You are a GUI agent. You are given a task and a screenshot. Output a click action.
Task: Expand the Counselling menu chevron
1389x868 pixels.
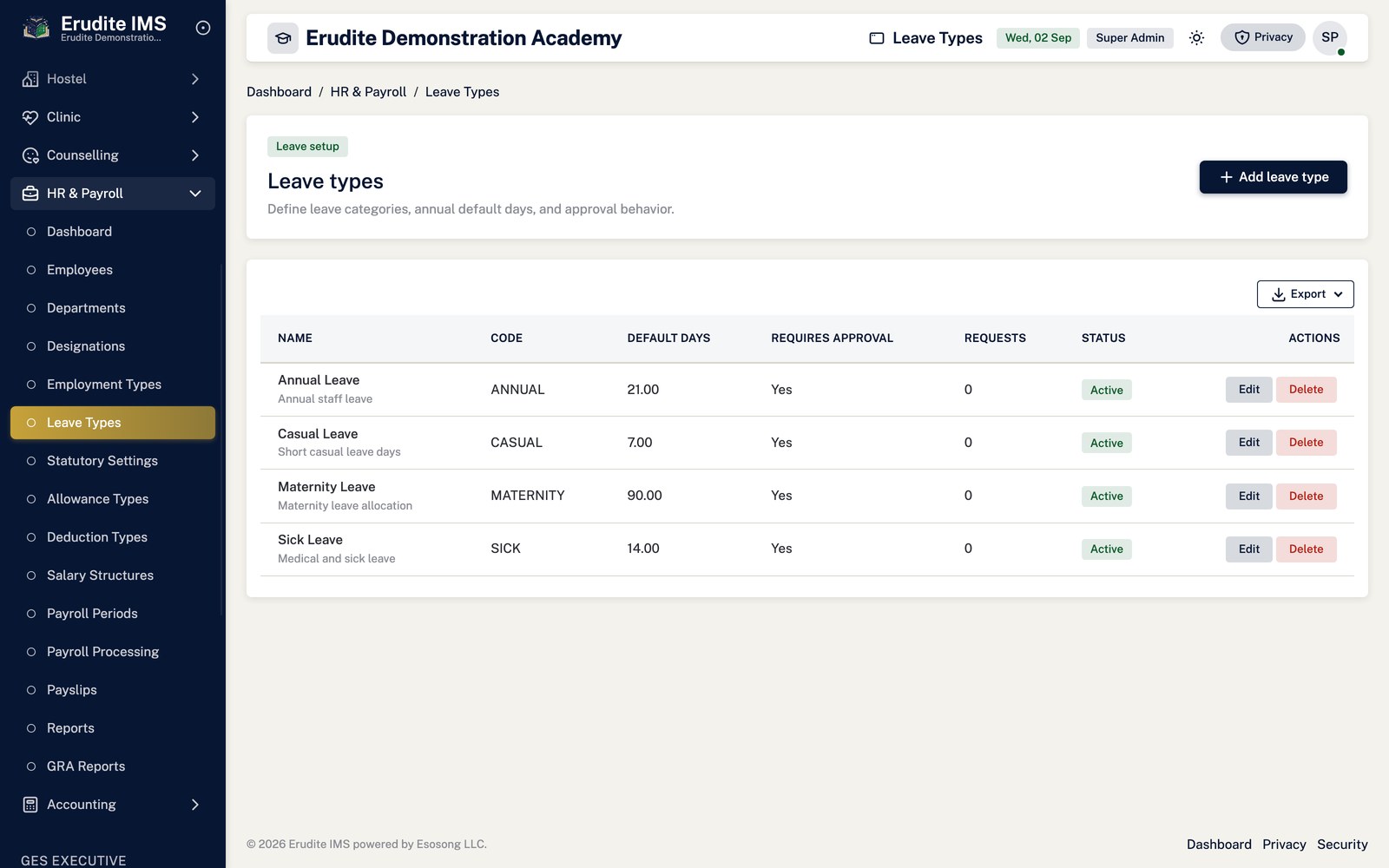195,155
